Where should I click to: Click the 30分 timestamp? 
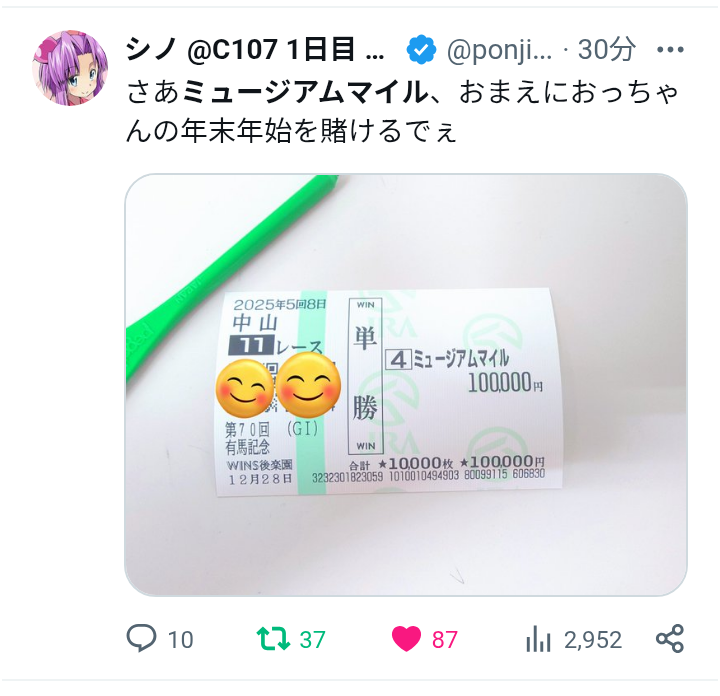[x=607, y=50]
